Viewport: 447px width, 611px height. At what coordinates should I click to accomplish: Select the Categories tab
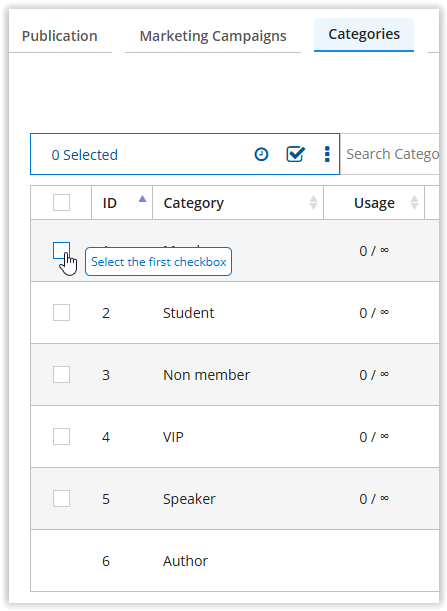364,34
